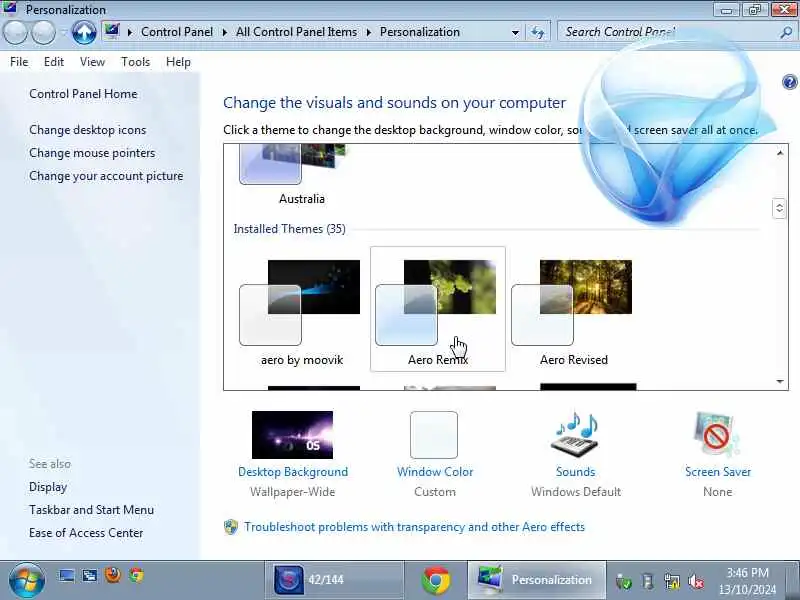The image size is (800, 600).
Task: Click the shield icon beside Troubleshoot link
Action: point(231,527)
